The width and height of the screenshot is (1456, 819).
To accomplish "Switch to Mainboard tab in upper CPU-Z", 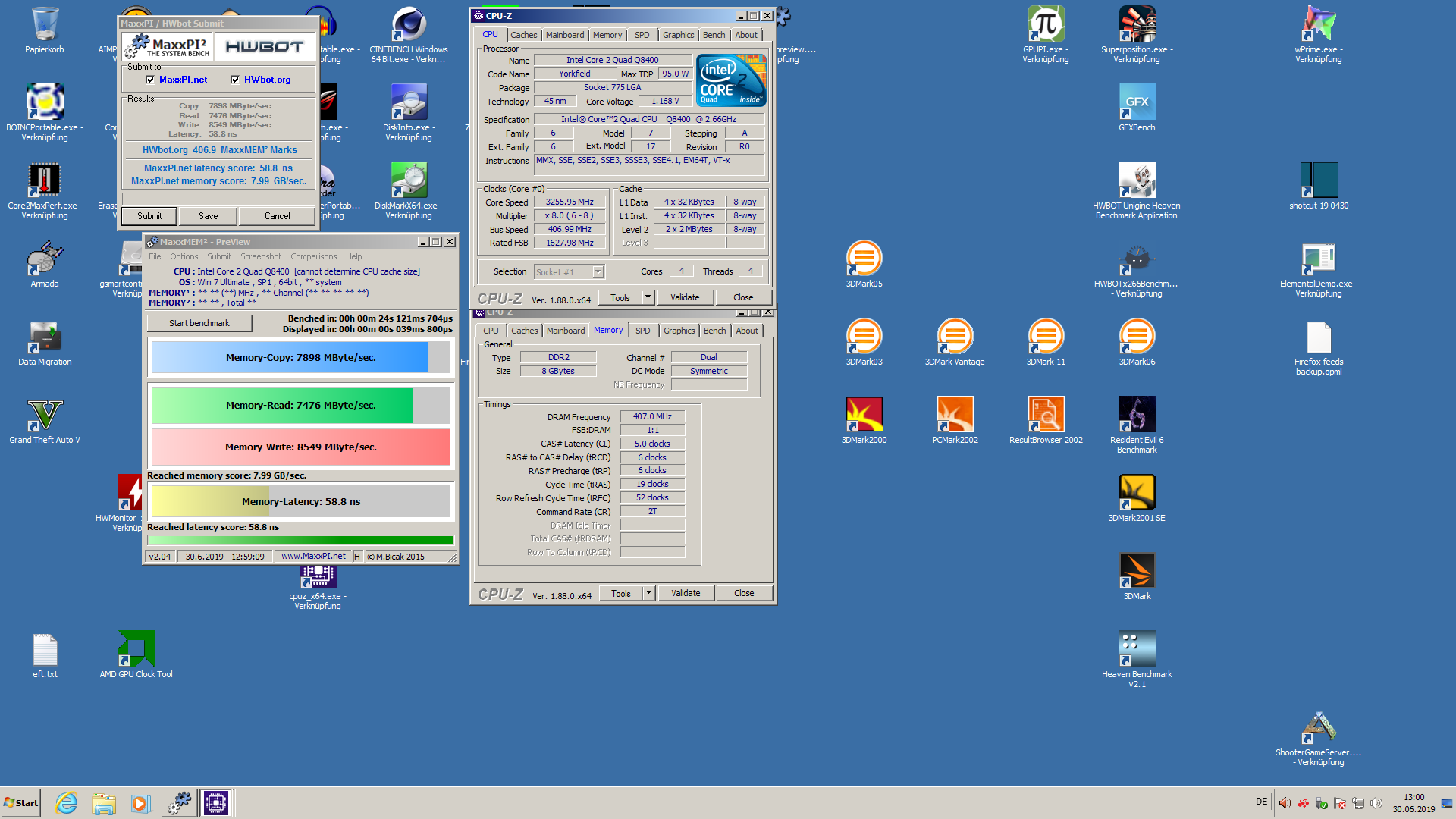I will coord(565,35).
